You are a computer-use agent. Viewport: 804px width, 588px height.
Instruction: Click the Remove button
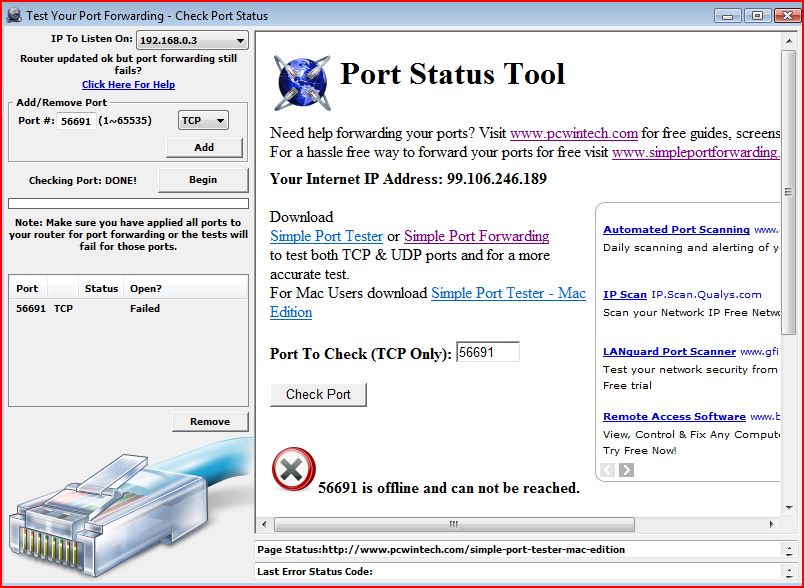[x=210, y=421]
